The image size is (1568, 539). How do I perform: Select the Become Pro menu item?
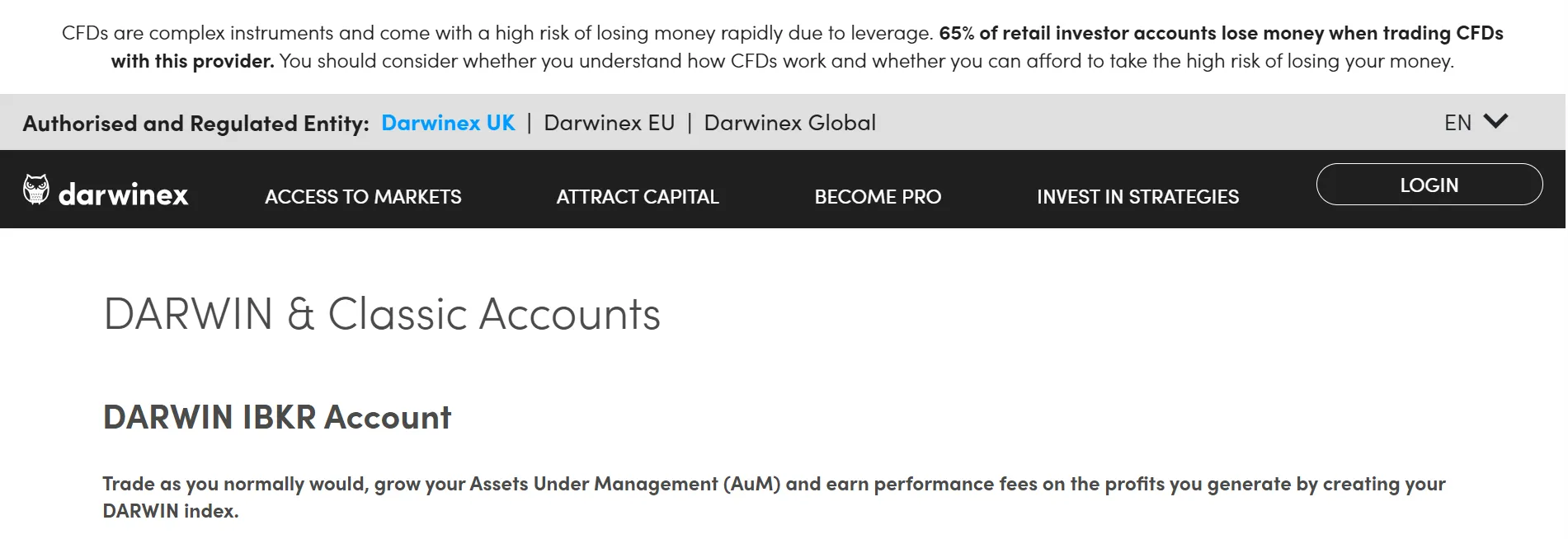878,197
